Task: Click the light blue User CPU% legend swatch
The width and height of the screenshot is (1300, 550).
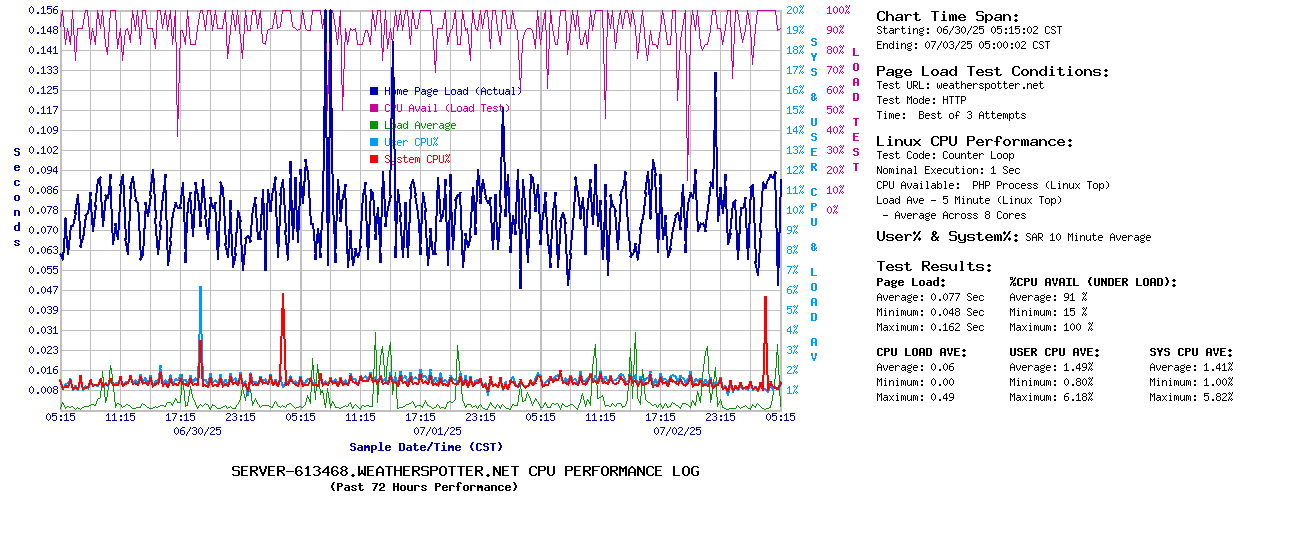Action: coord(374,142)
